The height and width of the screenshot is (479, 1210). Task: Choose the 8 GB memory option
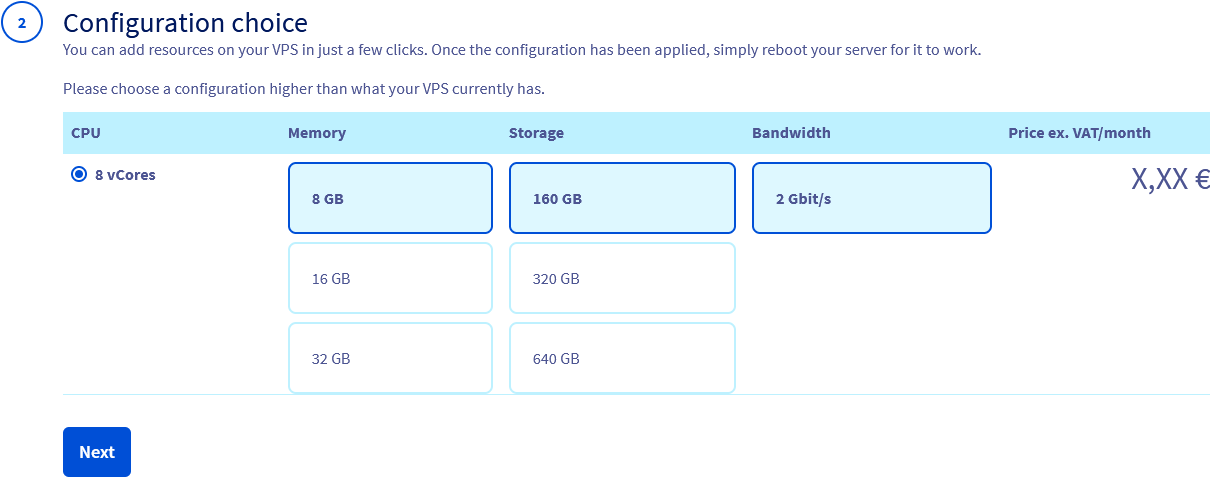(x=390, y=198)
